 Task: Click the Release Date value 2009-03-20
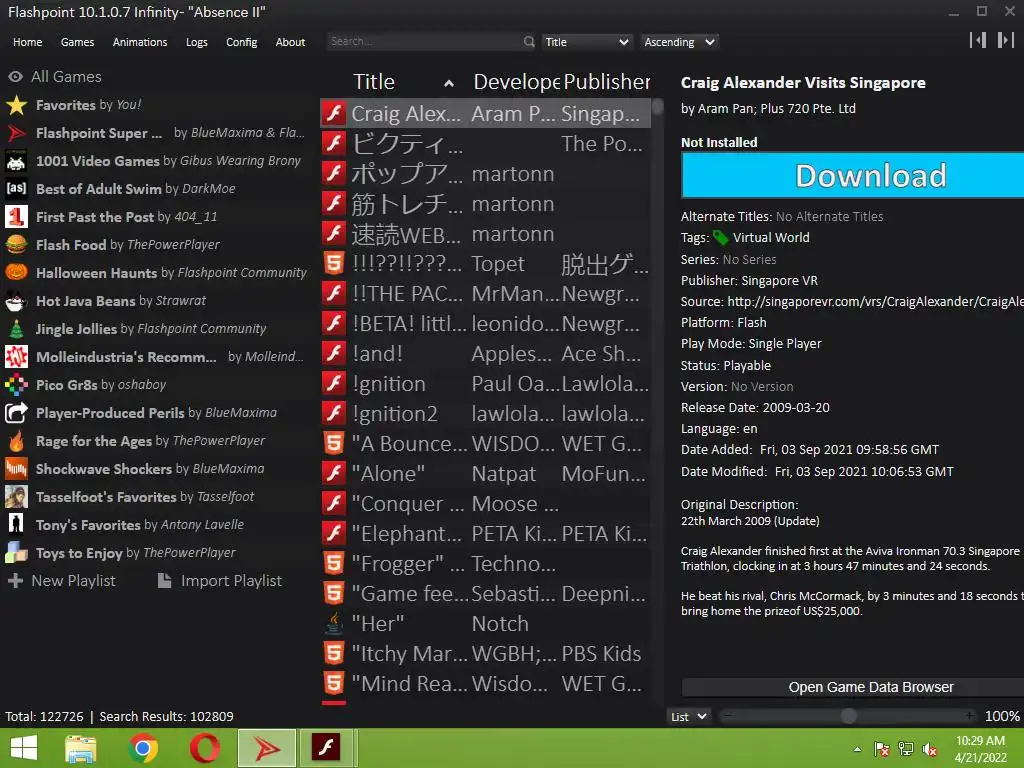click(x=796, y=408)
